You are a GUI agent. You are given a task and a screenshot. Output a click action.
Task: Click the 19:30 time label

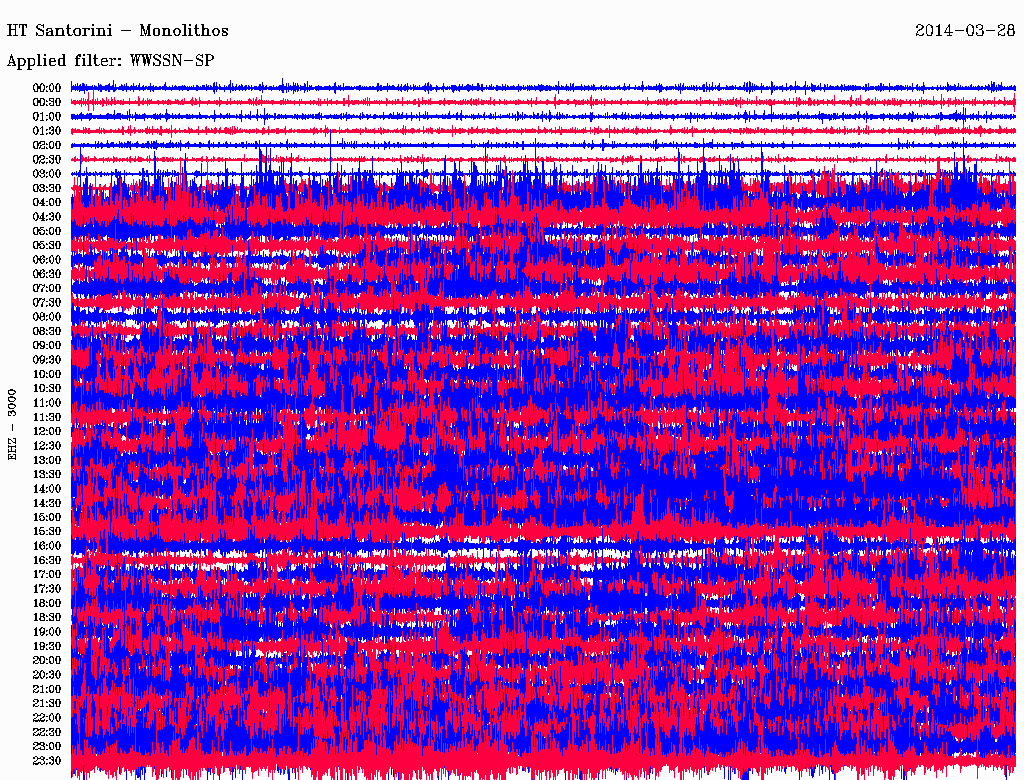[47, 646]
